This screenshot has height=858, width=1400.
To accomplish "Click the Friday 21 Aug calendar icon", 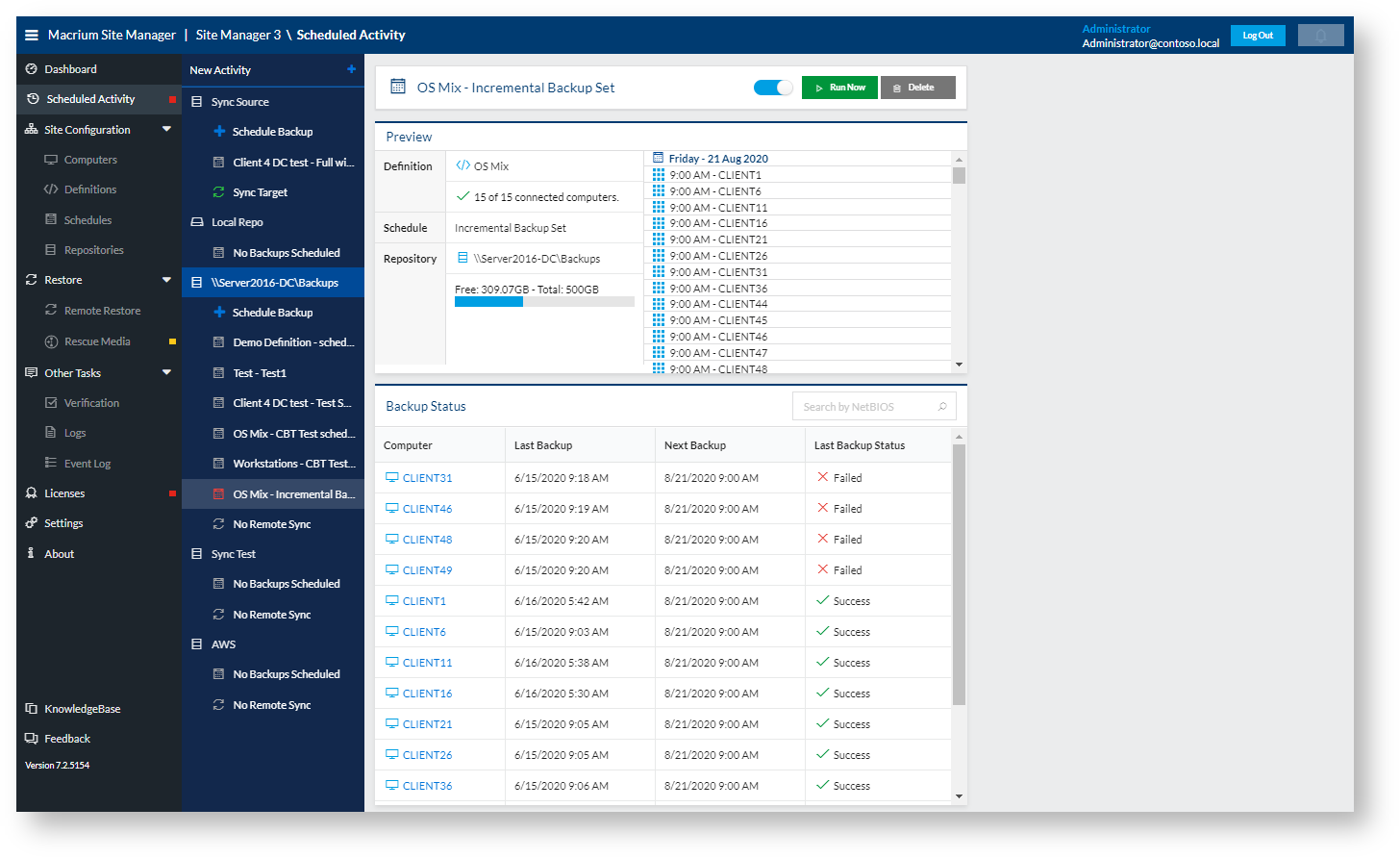I will point(659,158).
